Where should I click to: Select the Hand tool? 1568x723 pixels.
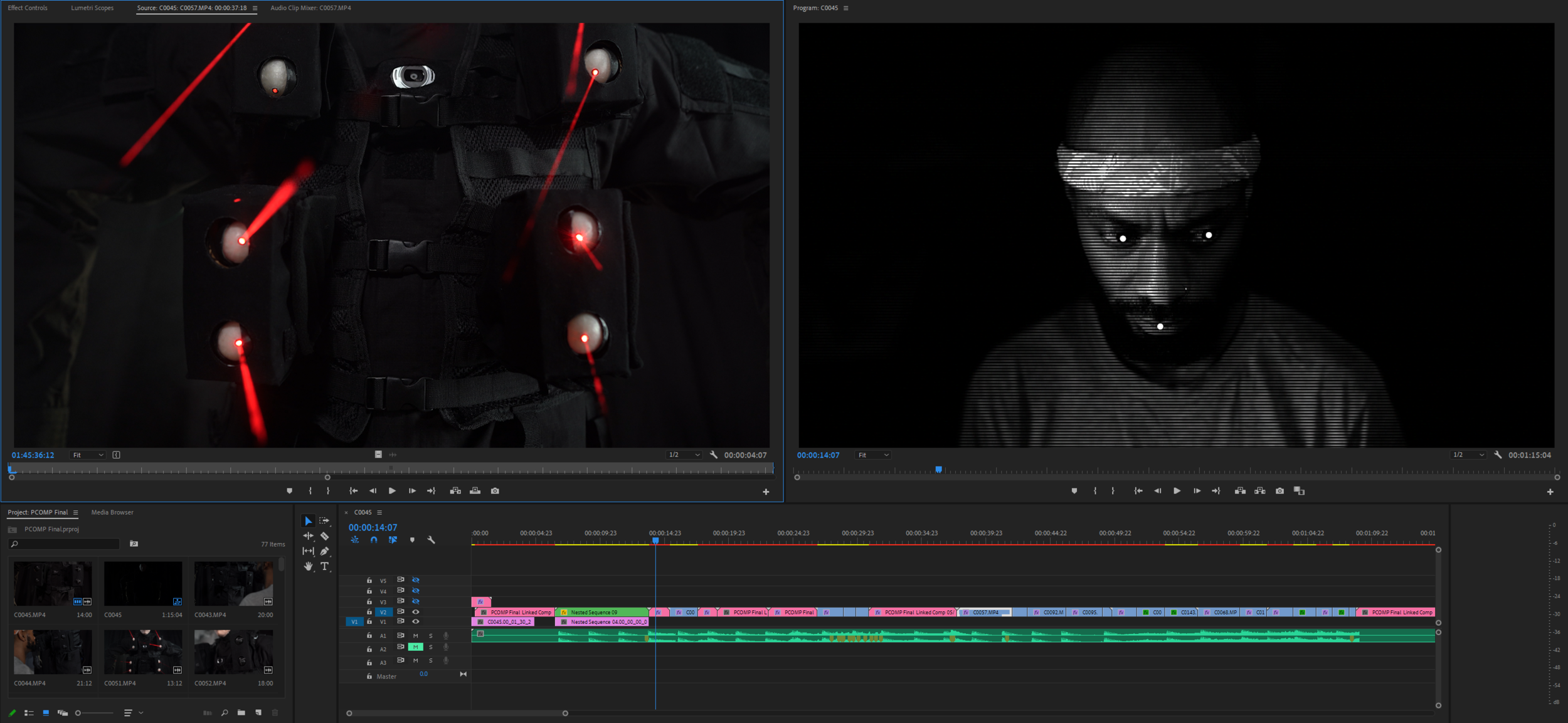pyautogui.click(x=308, y=566)
